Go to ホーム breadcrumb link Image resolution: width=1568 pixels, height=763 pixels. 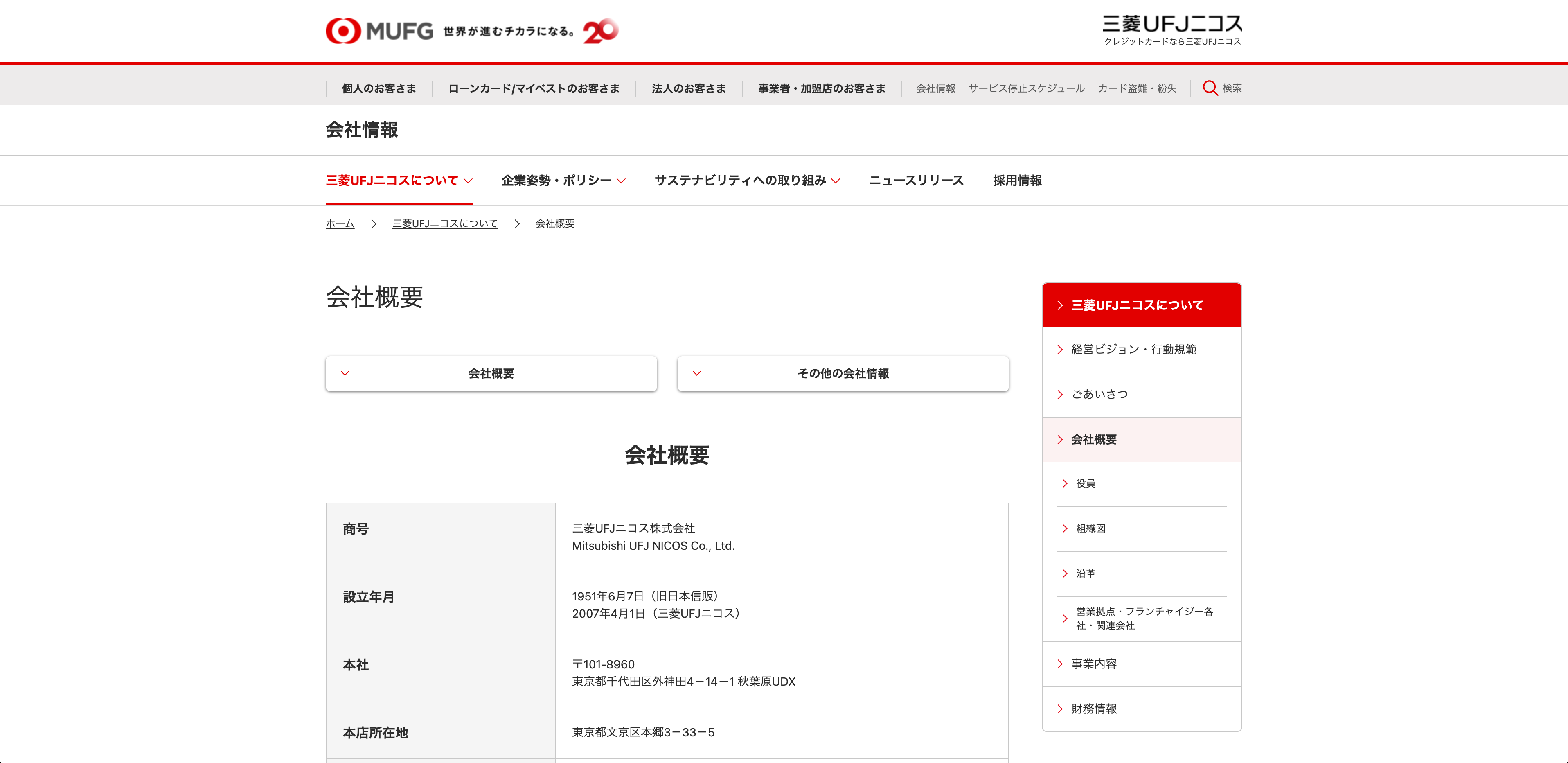(x=340, y=223)
